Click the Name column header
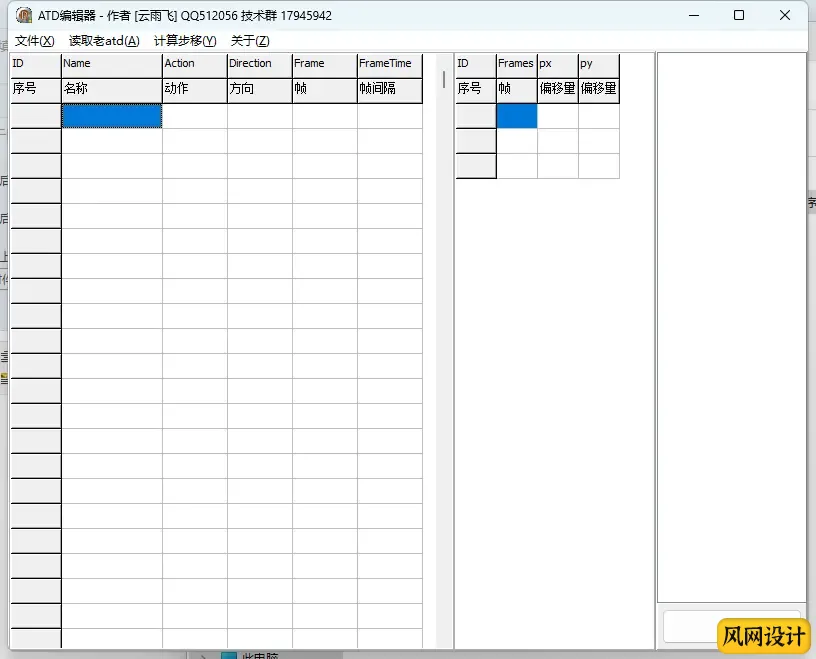This screenshot has width=816, height=659. click(x=111, y=64)
